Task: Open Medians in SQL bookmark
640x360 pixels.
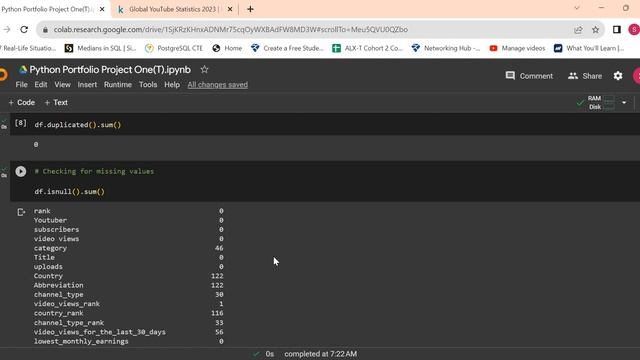Action: point(100,48)
